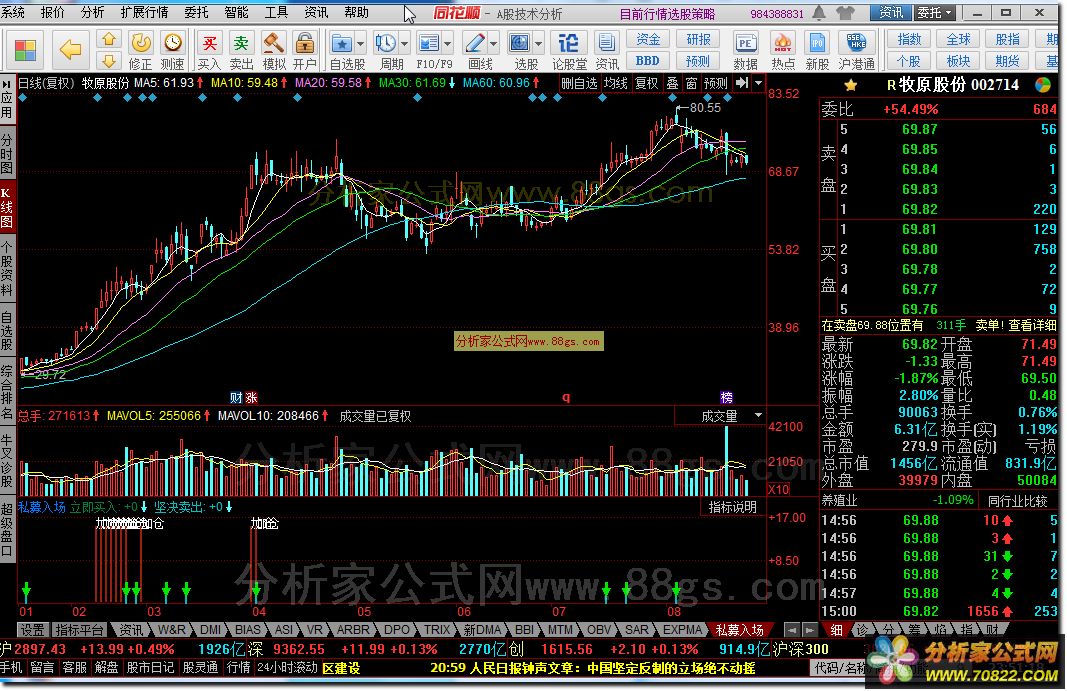Image resolution: width=1067 pixels, height=691 pixels.
Task: Switch to the W&R indicator tab
Action: (x=171, y=630)
